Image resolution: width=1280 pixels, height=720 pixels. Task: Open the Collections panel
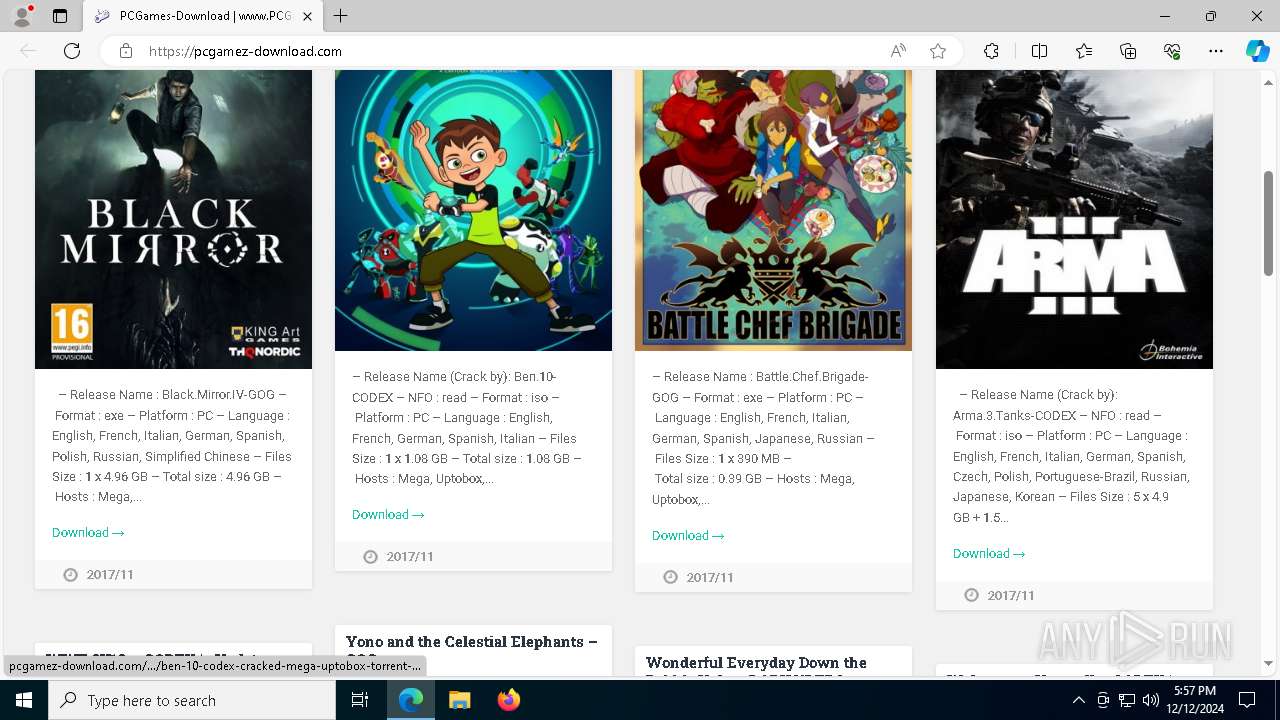click(1128, 51)
